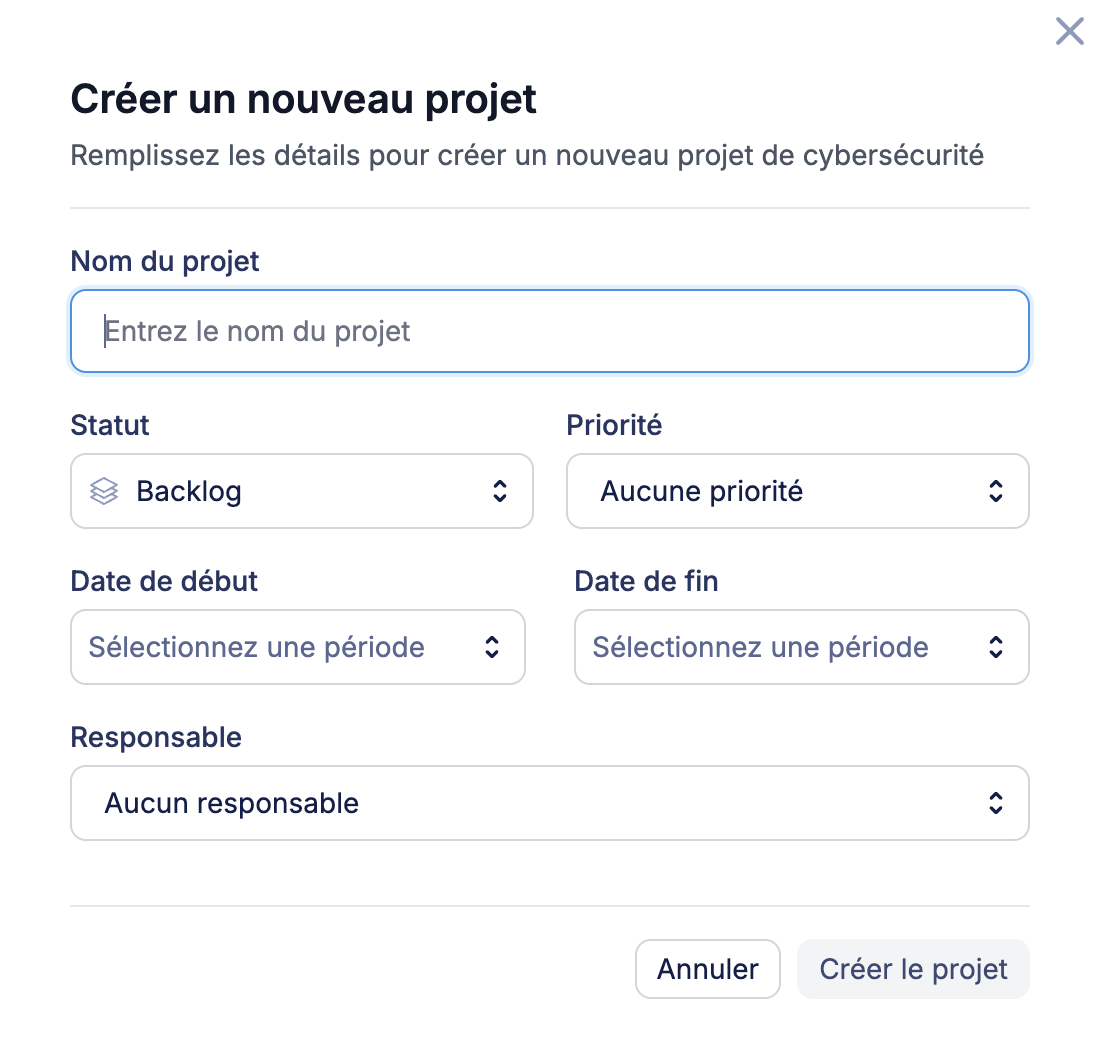Click the Statut field label
Viewport: 1104px width, 1044px height.
coord(110,425)
